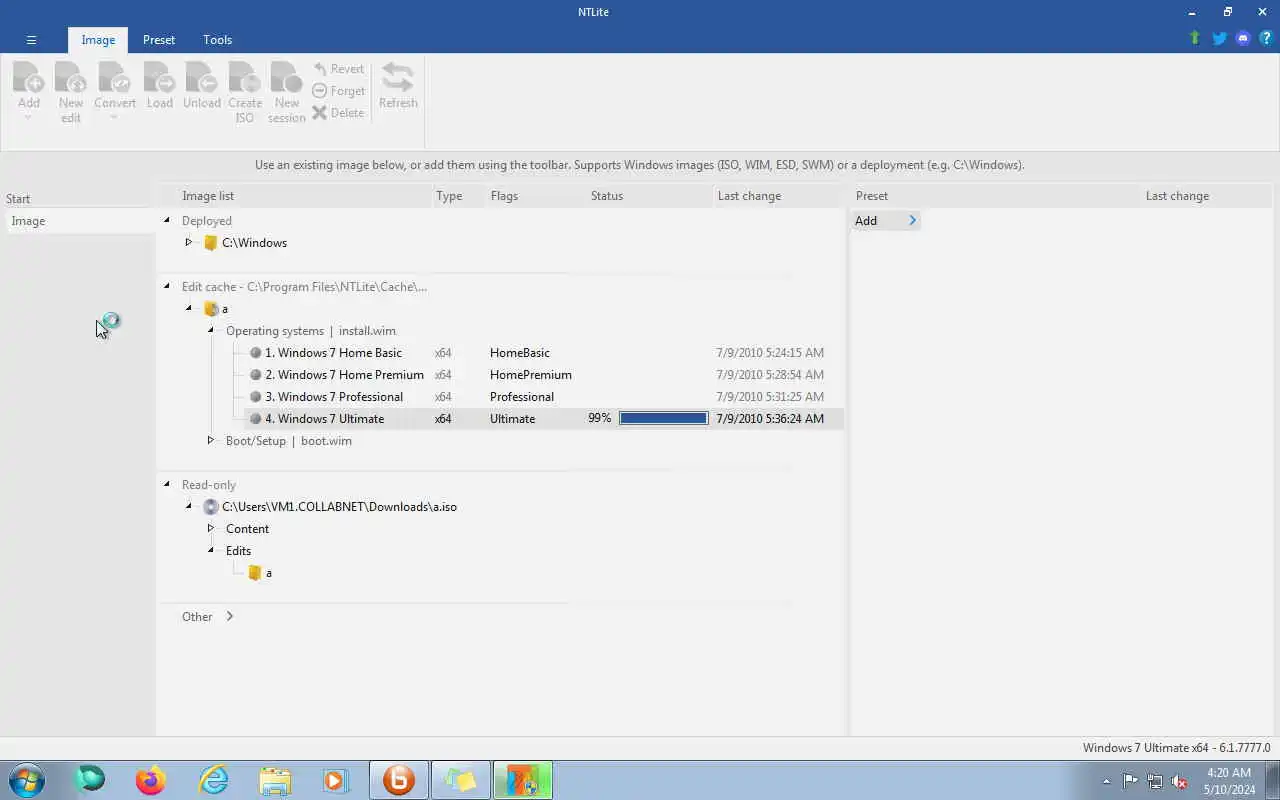Open the Windows Start orb

click(x=27, y=780)
